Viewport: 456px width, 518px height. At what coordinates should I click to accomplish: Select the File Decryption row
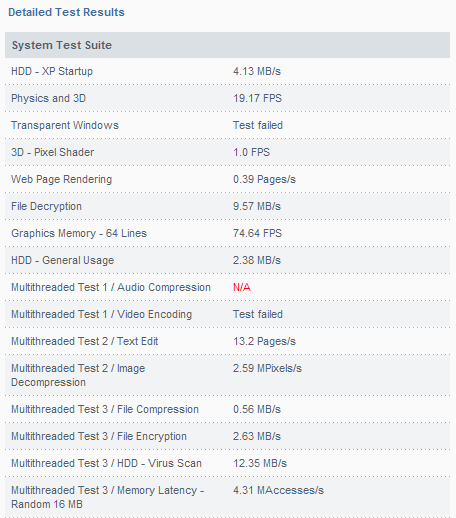click(227, 206)
